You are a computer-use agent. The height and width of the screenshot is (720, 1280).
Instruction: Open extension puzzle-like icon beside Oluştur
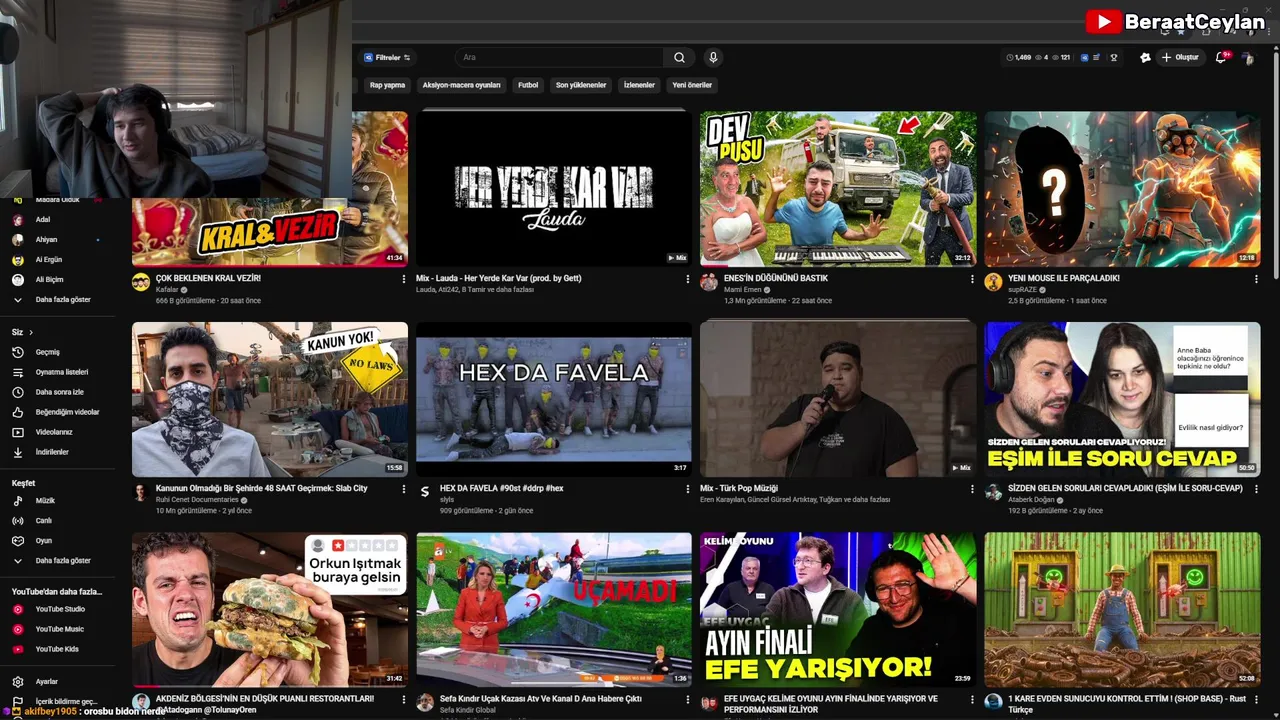pyautogui.click(x=1145, y=58)
